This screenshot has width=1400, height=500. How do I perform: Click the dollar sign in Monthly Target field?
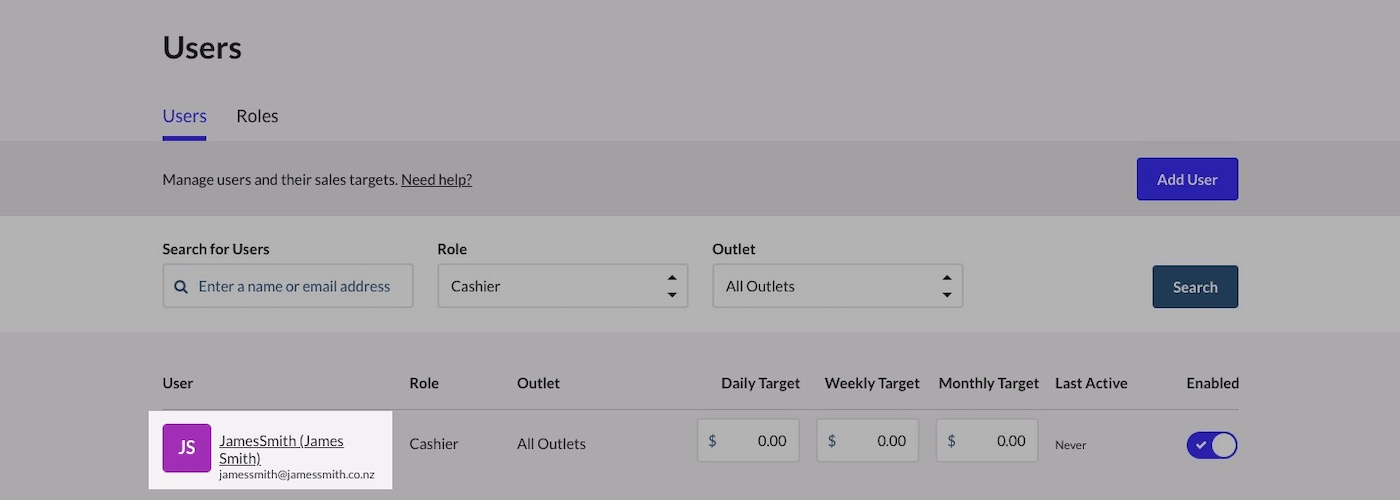(x=951, y=441)
